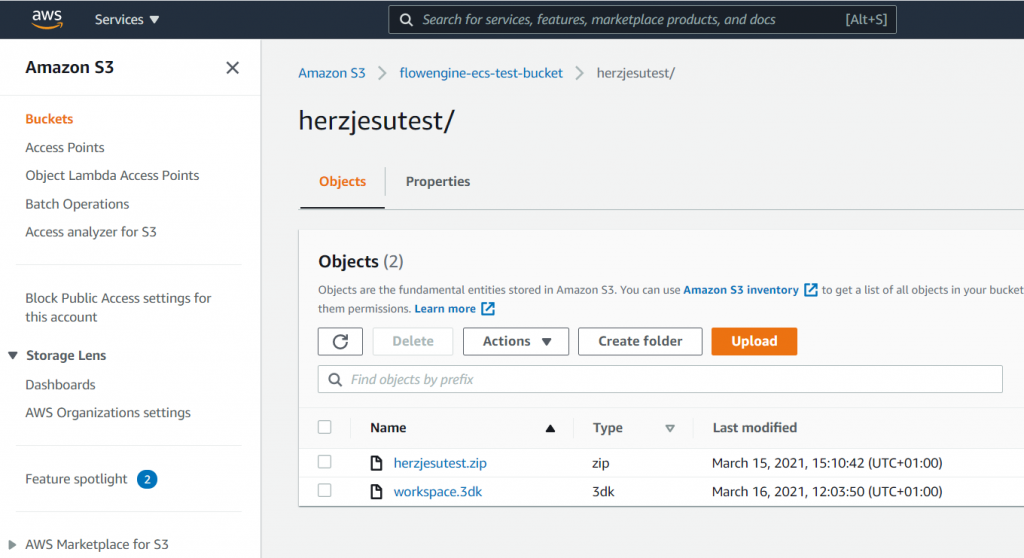Image resolution: width=1024 pixels, height=558 pixels.
Task: Click the Create folder button
Action: 640,342
